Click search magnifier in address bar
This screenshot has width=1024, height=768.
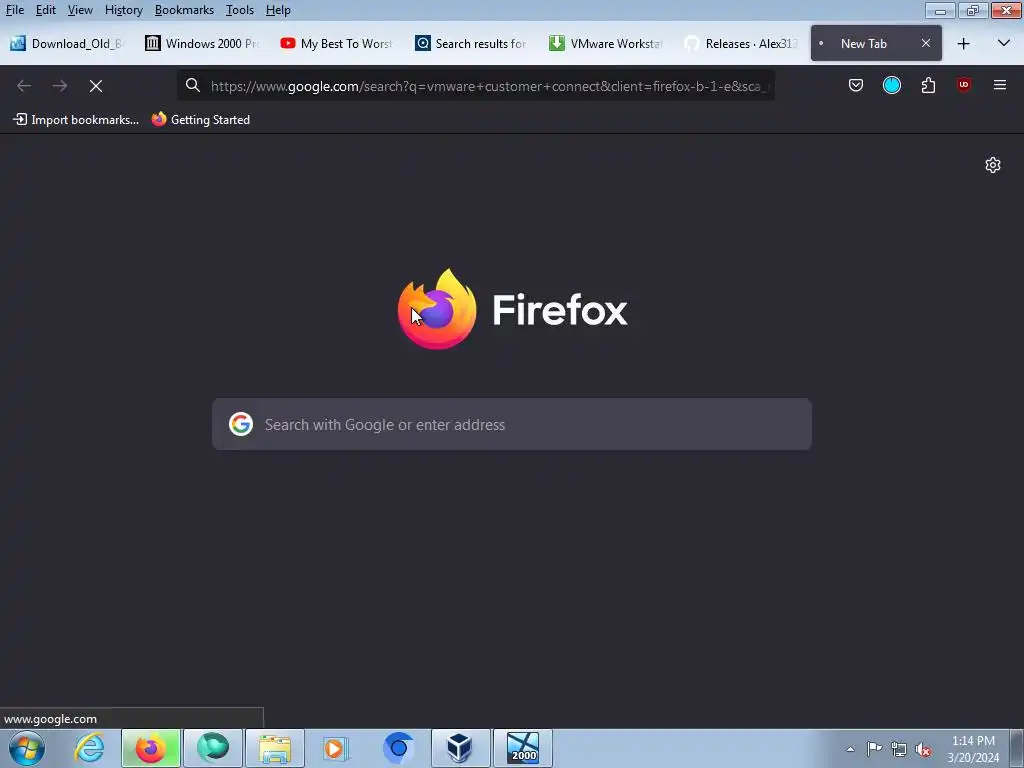tap(193, 86)
